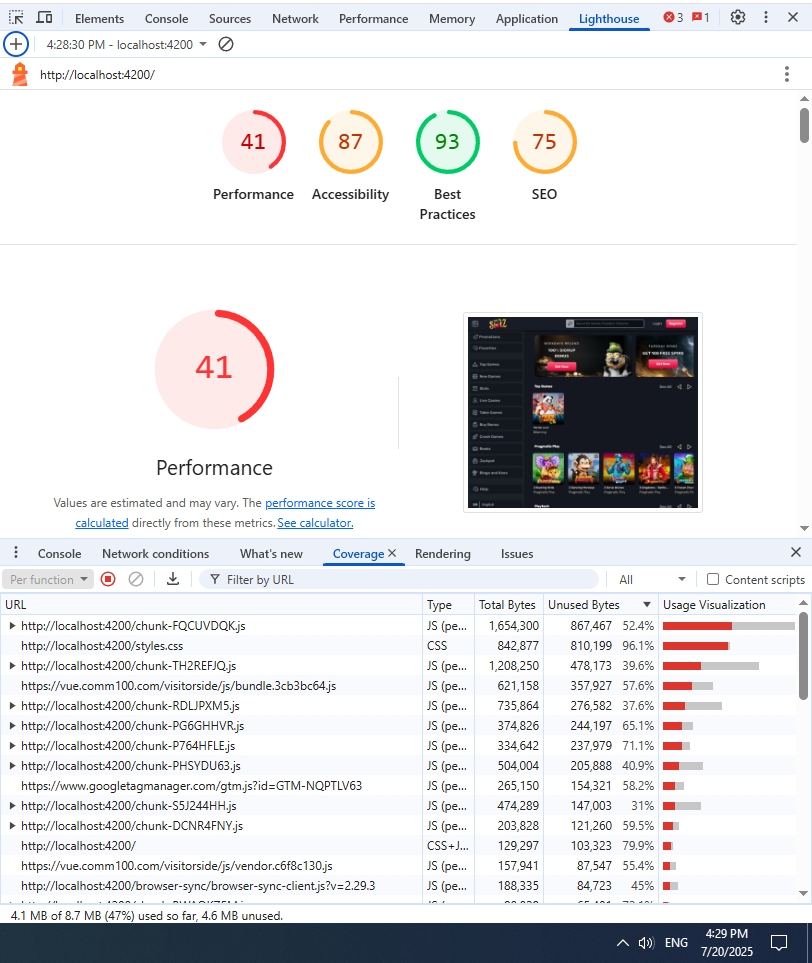The width and height of the screenshot is (812, 963).
Task: Activate the inspect element picker icon
Action: coord(17,18)
